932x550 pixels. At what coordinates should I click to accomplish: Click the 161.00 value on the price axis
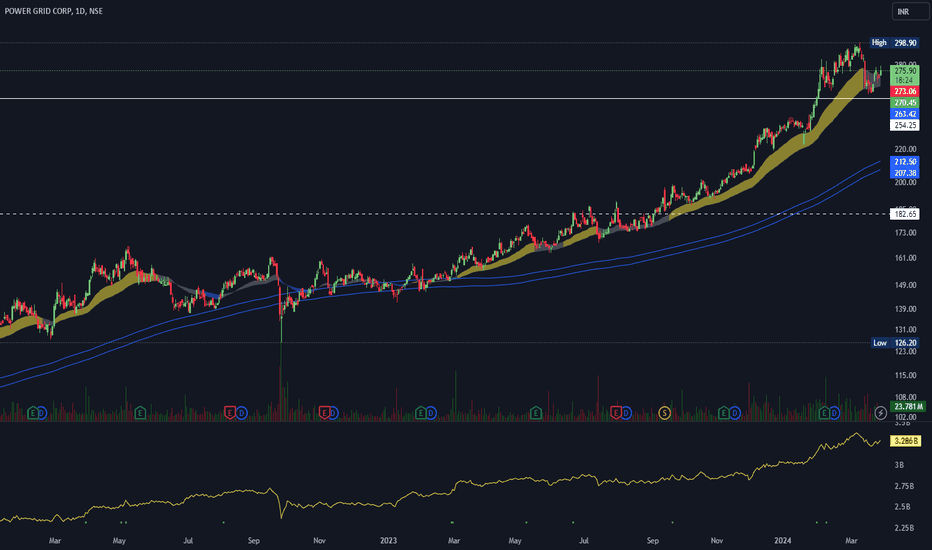[905, 258]
